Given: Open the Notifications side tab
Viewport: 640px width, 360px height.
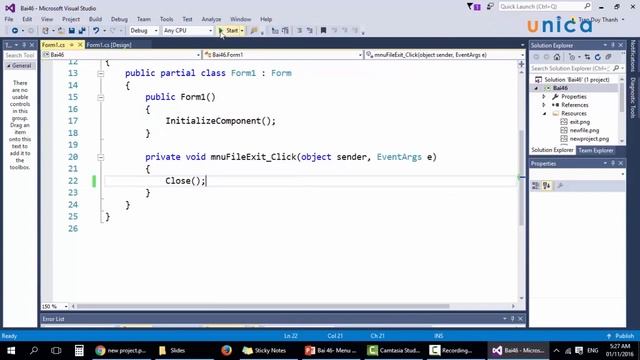Looking at the screenshot, I should point(633,56).
